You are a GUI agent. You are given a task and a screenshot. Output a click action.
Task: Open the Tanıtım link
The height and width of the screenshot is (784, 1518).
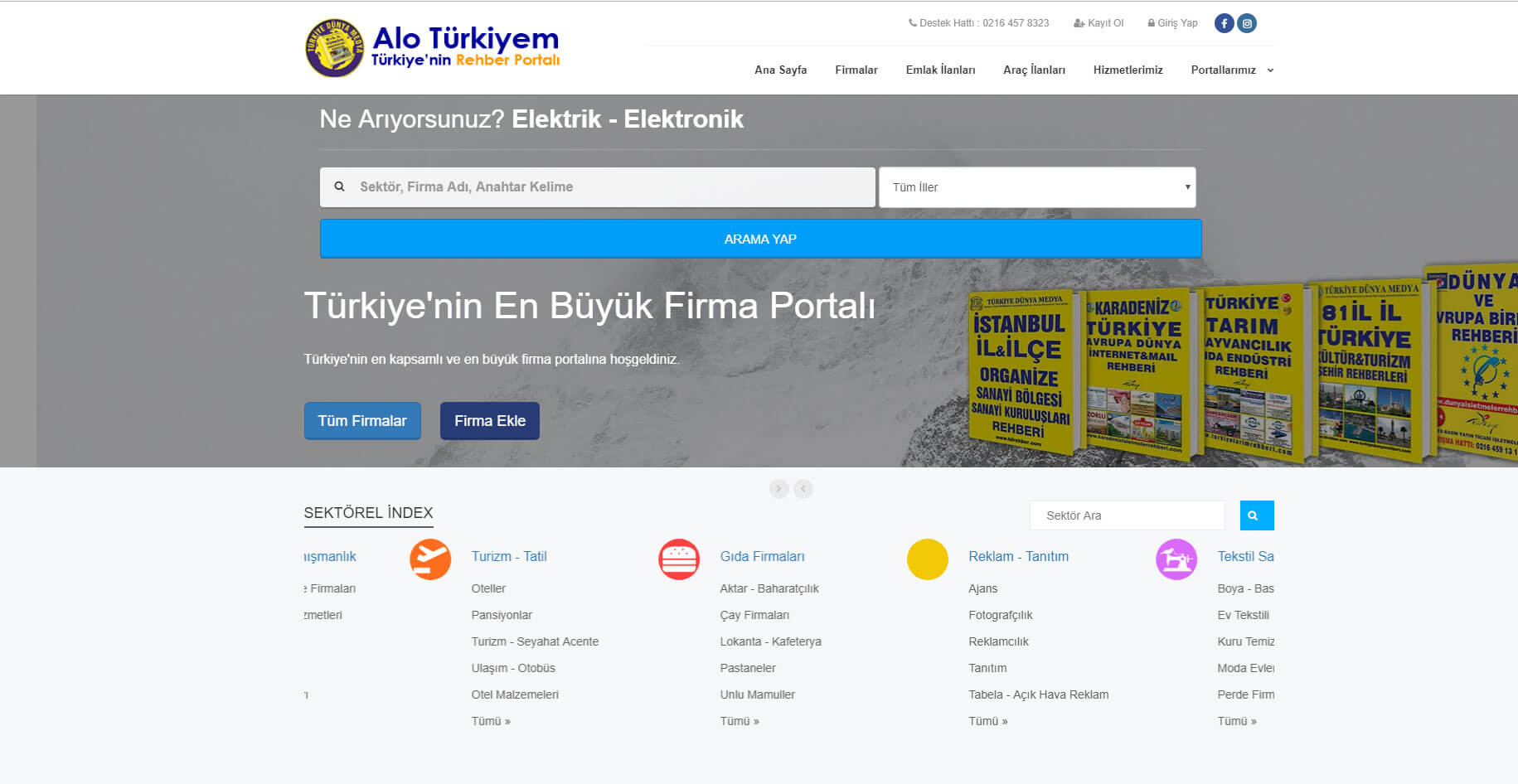point(987,668)
